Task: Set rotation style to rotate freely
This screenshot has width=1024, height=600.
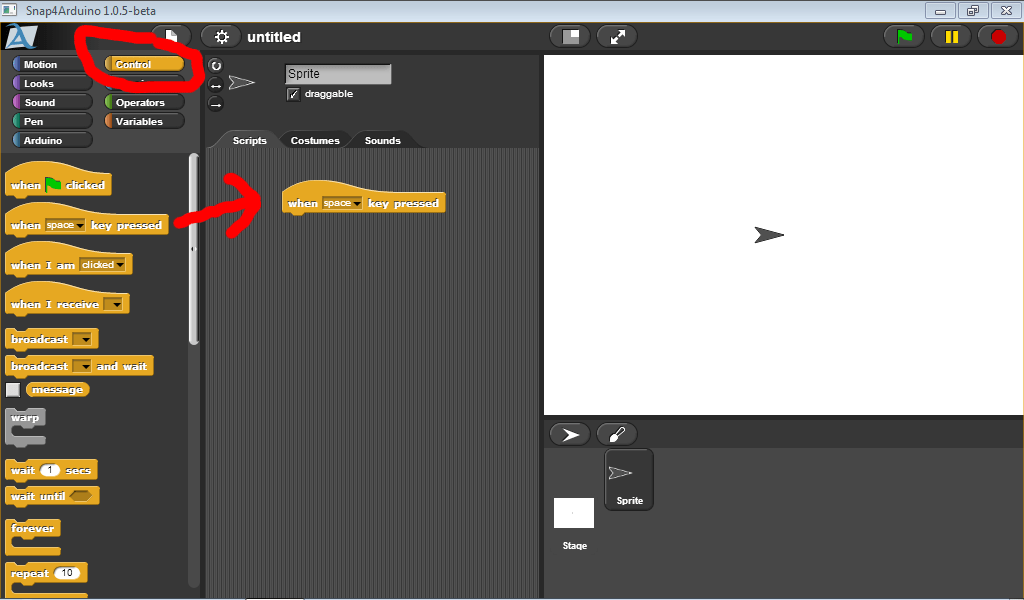Action: tap(216, 65)
